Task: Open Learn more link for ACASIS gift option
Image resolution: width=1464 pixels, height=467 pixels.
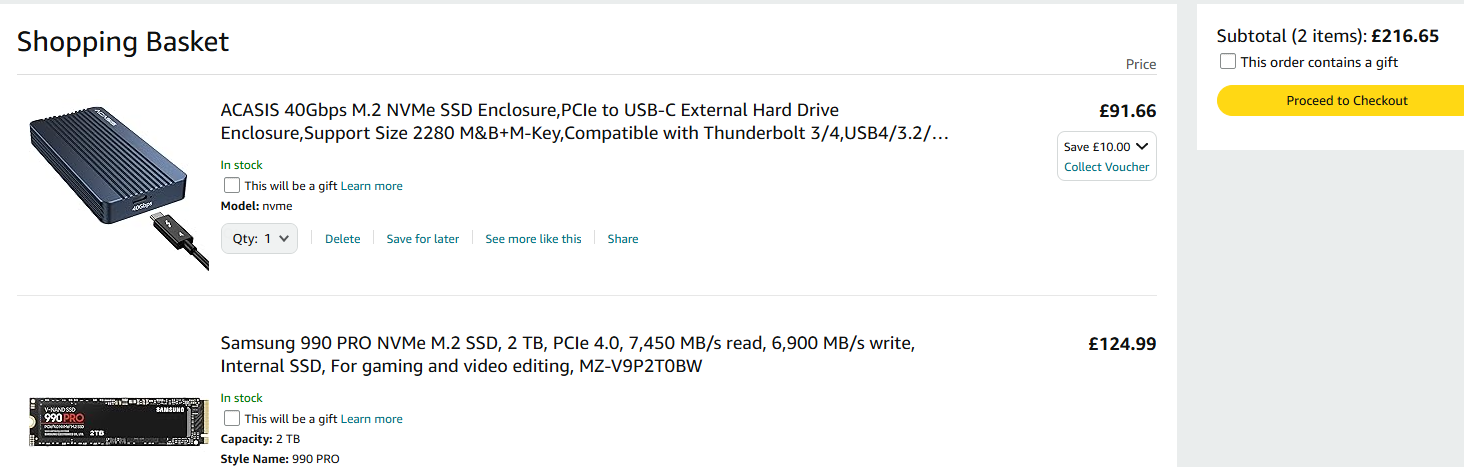Action: point(372,186)
